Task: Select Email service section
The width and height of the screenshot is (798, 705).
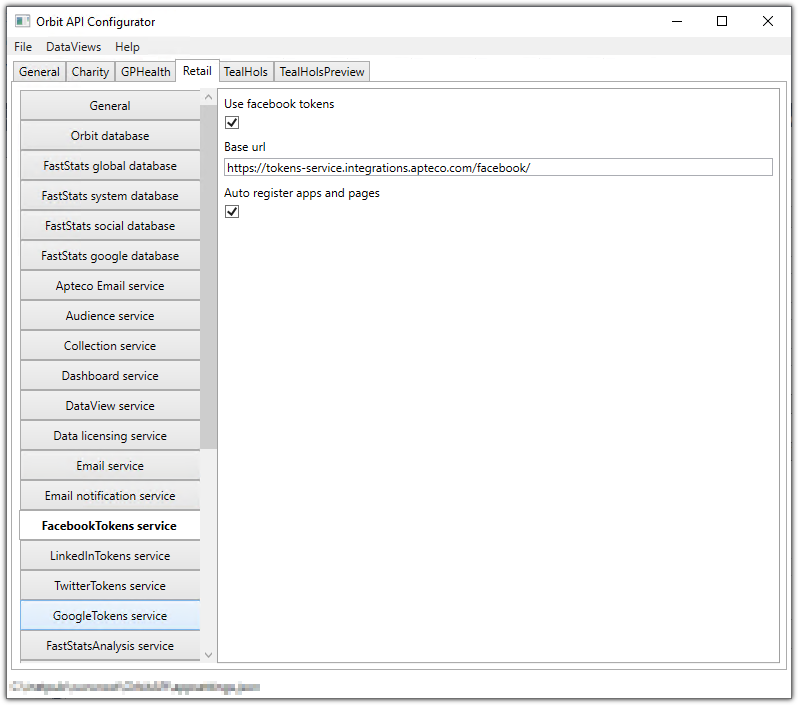Action: pos(110,466)
